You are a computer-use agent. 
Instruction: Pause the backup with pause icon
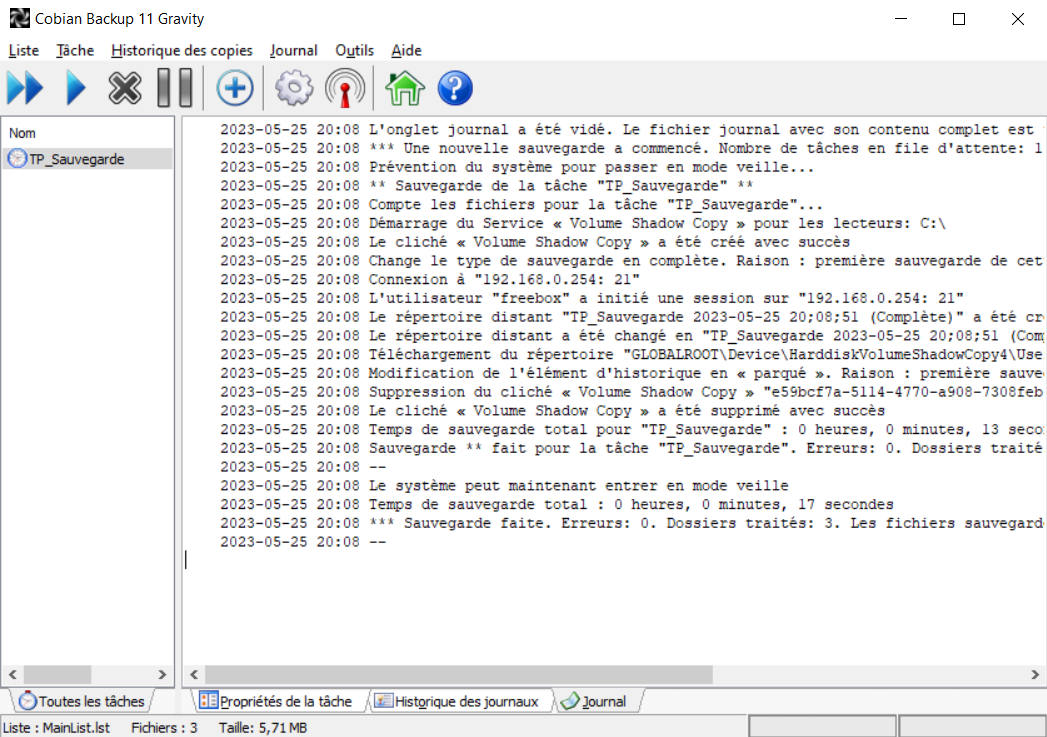tap(175, 88)
